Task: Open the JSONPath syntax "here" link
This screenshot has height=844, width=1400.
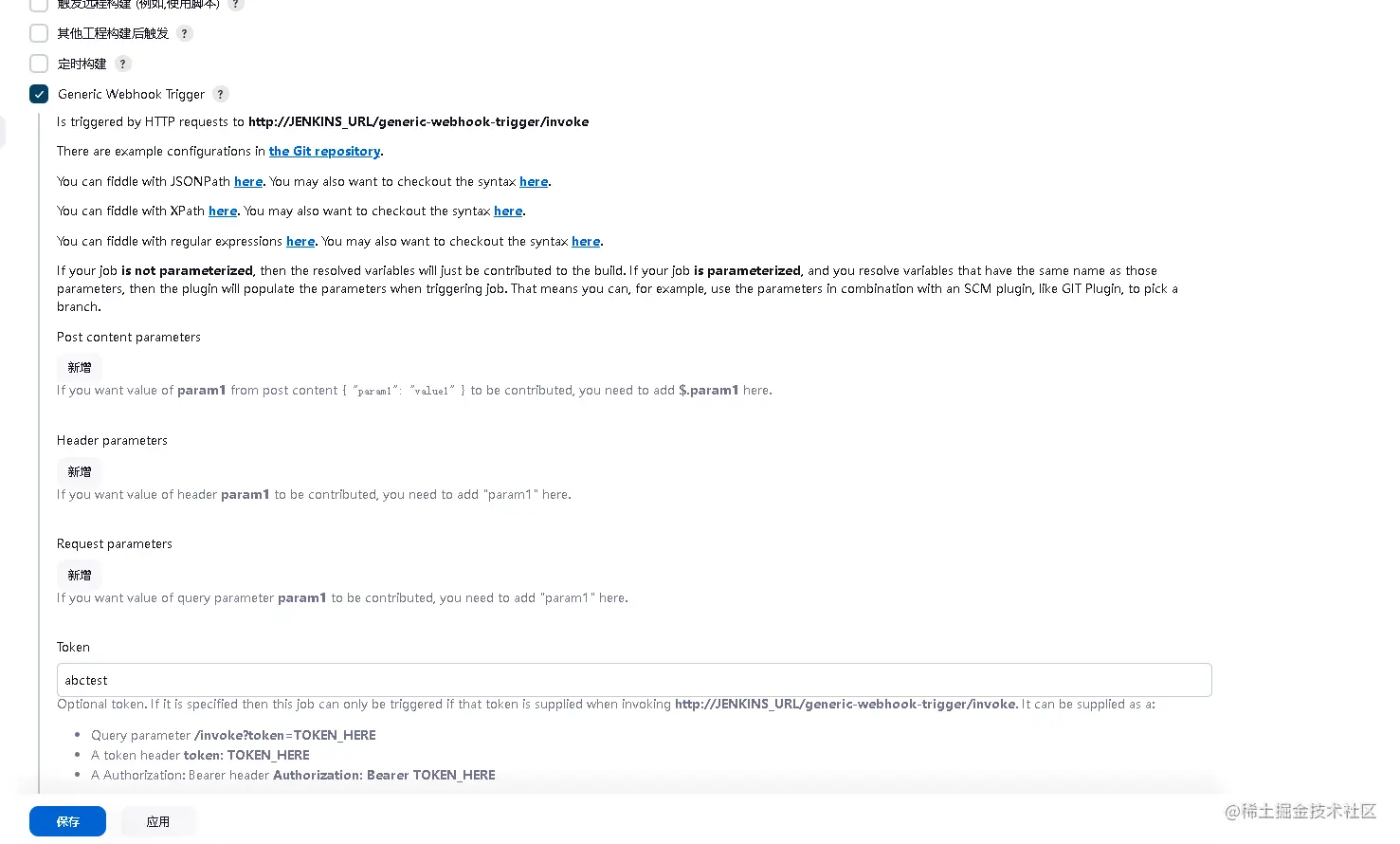Action: tap(534, 181)
